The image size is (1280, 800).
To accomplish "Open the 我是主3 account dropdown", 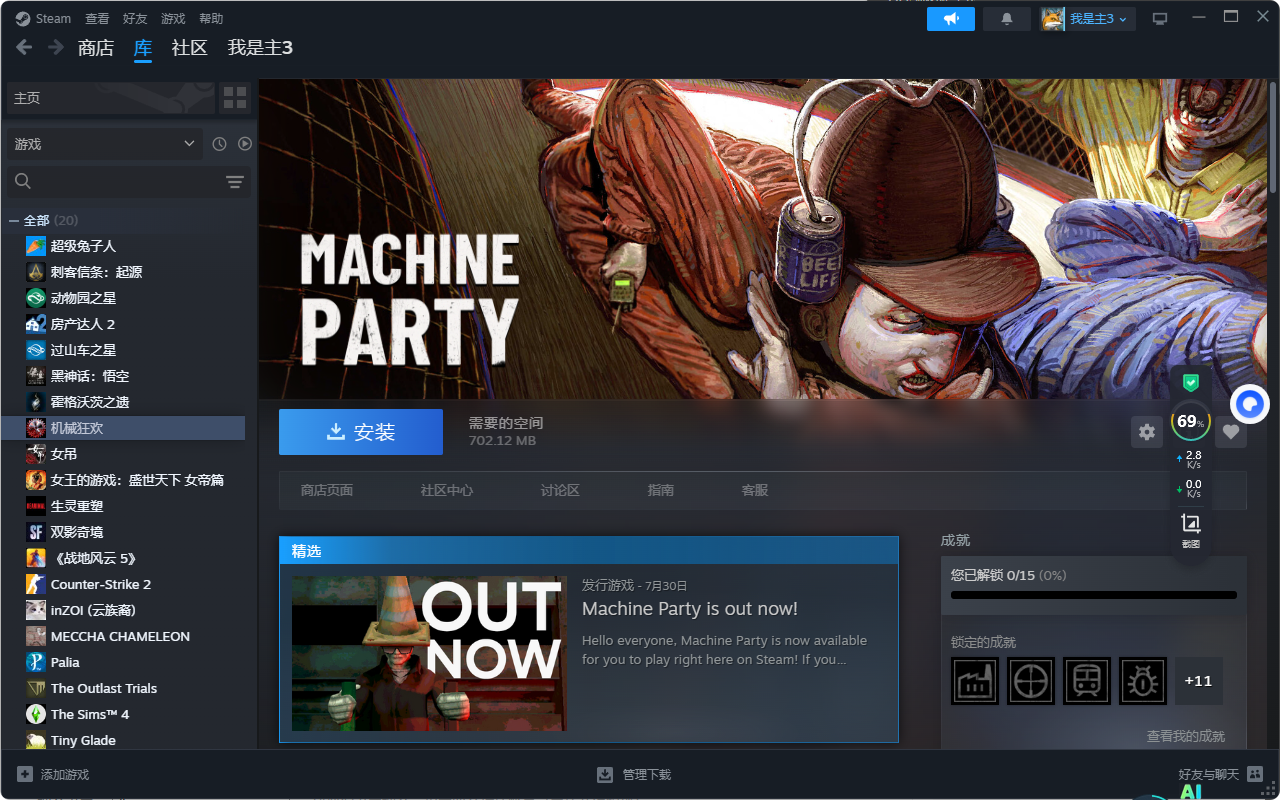I will (x=1088, y=19).
